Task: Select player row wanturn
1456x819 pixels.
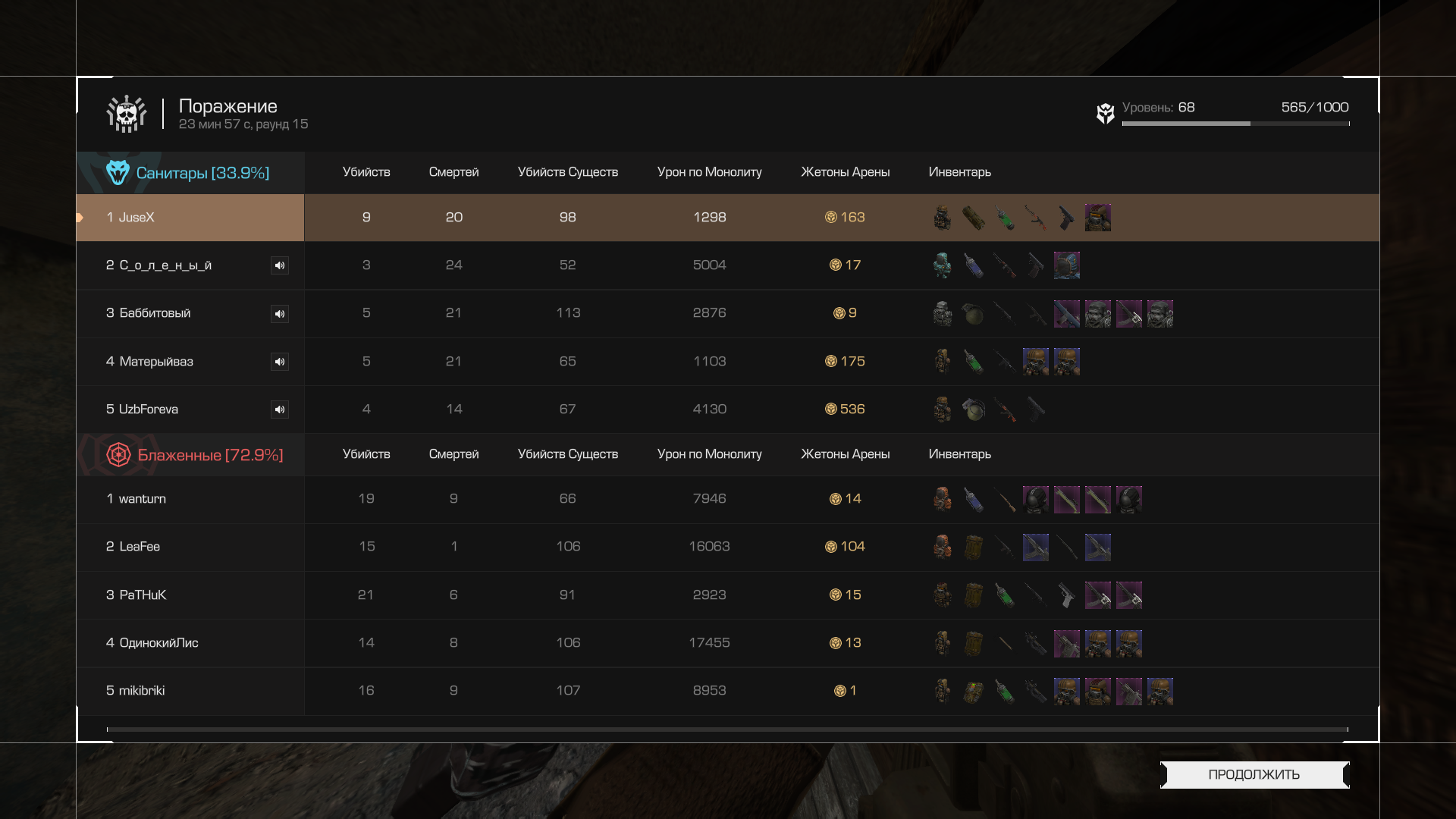Action: coord(728,499)
